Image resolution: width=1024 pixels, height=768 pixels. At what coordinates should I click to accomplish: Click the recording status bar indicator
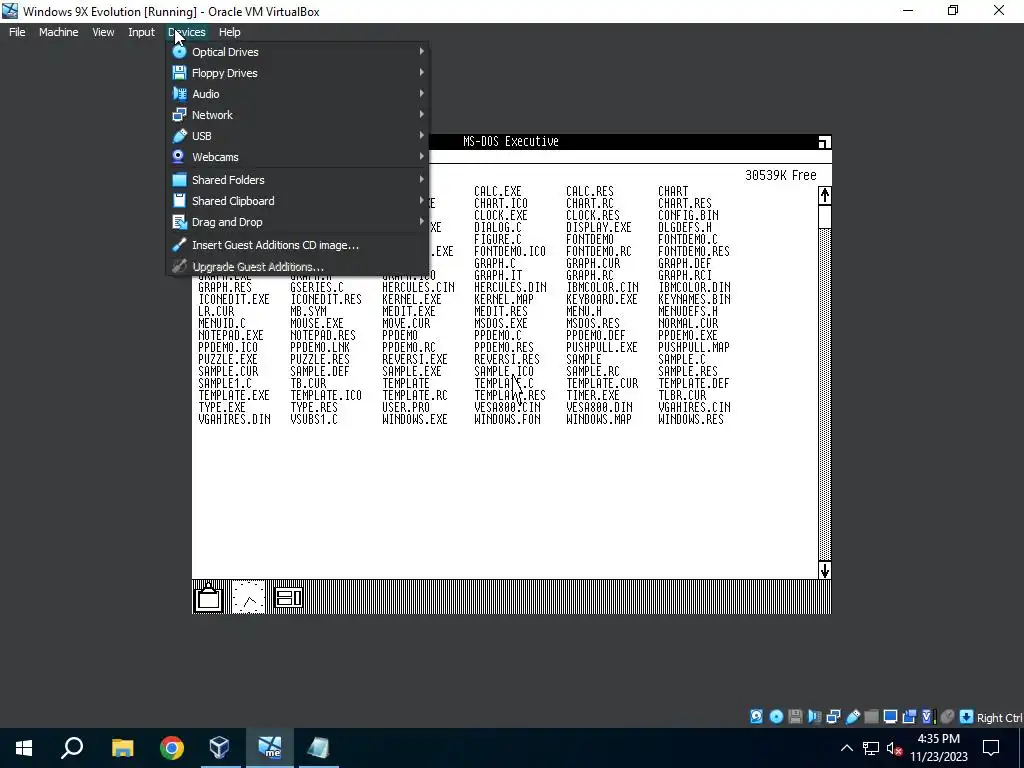click(909, 716)
